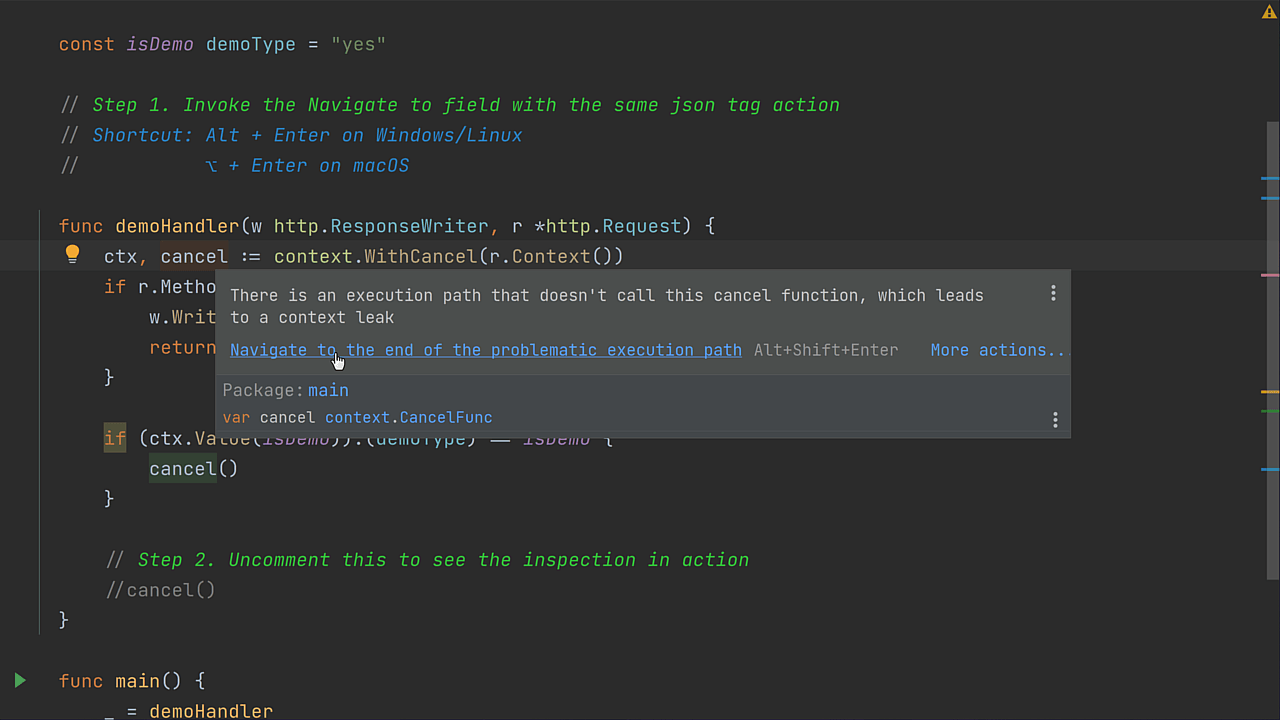Click the main package link in the popup

[328, 390]
